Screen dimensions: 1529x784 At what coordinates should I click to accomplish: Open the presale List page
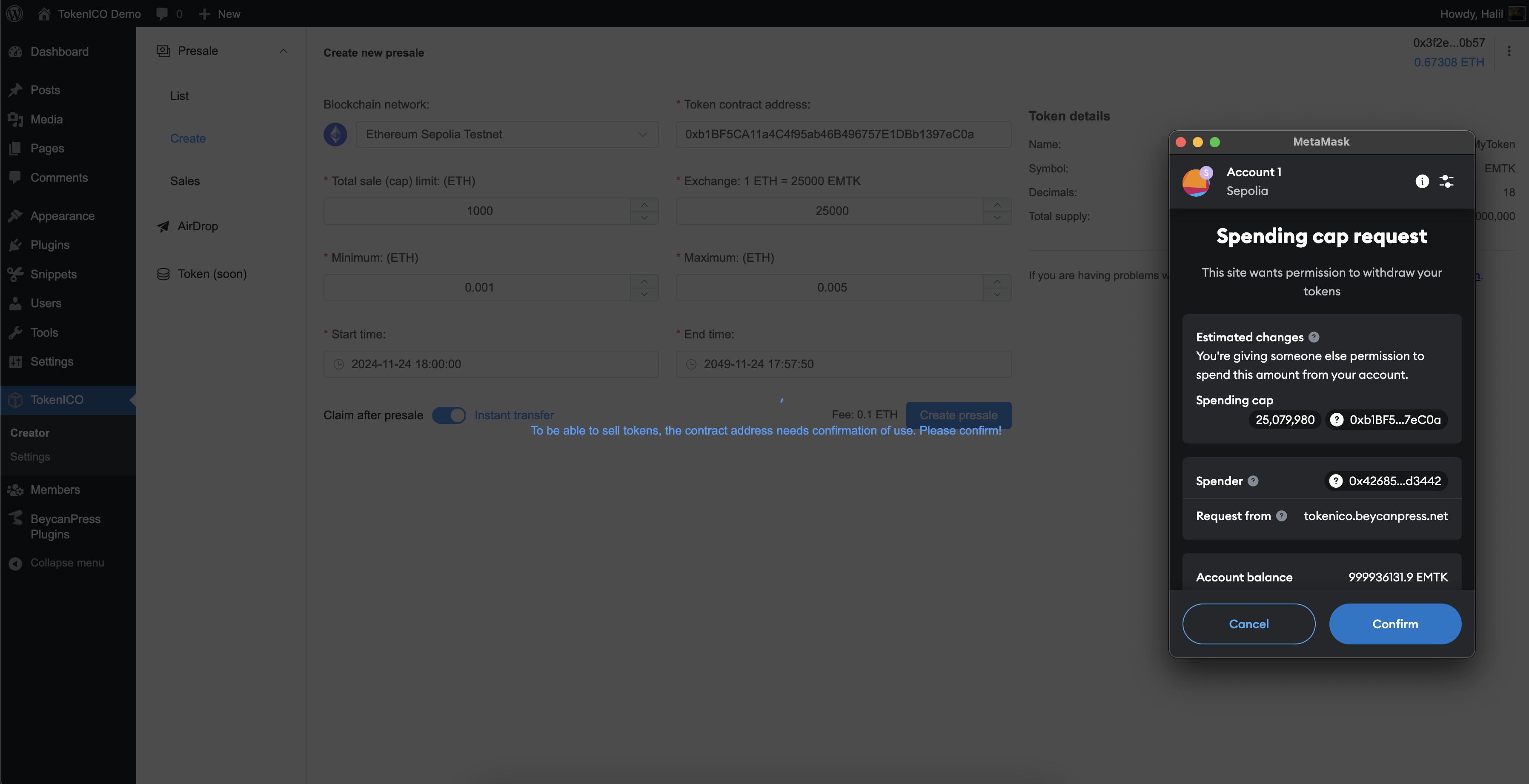coord(179,95)
